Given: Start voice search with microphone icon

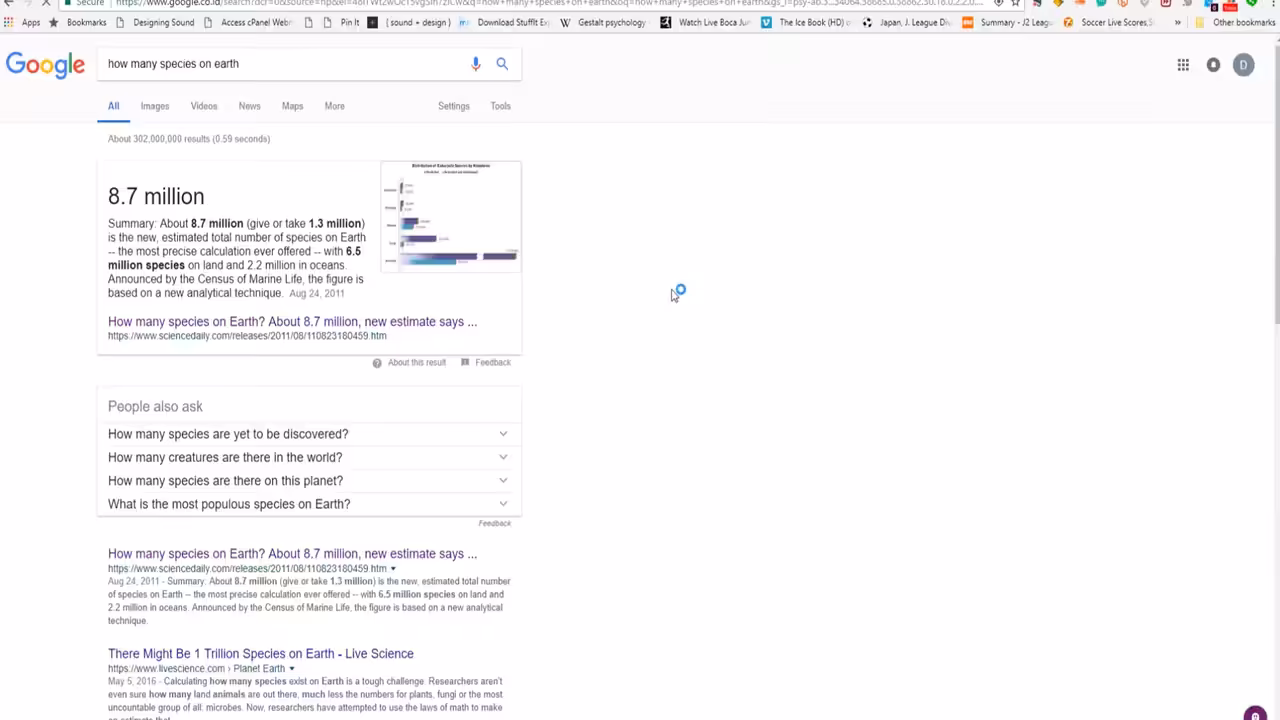Looking at the screenshot, I should coord(476,64).
